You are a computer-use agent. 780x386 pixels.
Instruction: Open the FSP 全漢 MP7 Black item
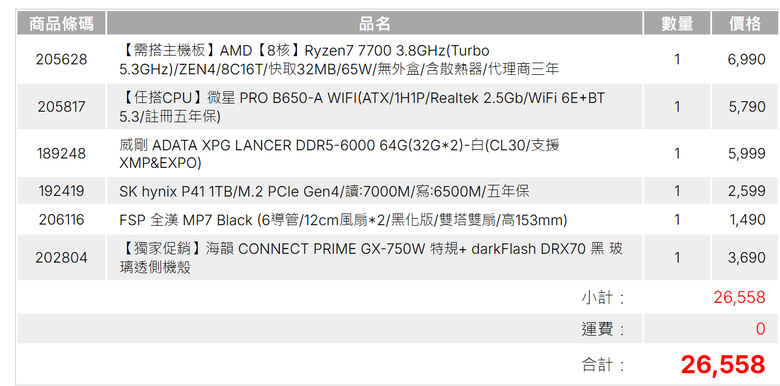(343, 220)
